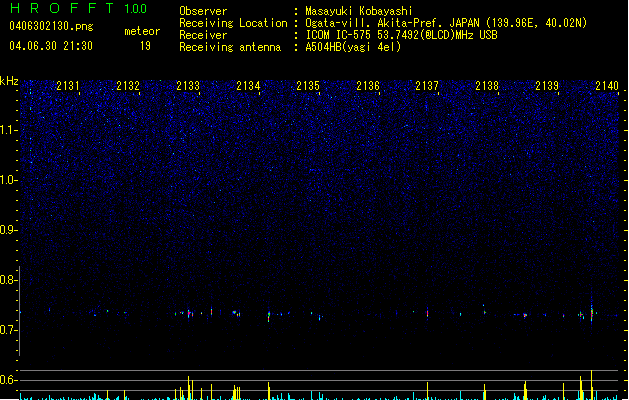Viewport: 629px width, 400px height.
Task: Click time marker 2134
Action: [248, 86]
